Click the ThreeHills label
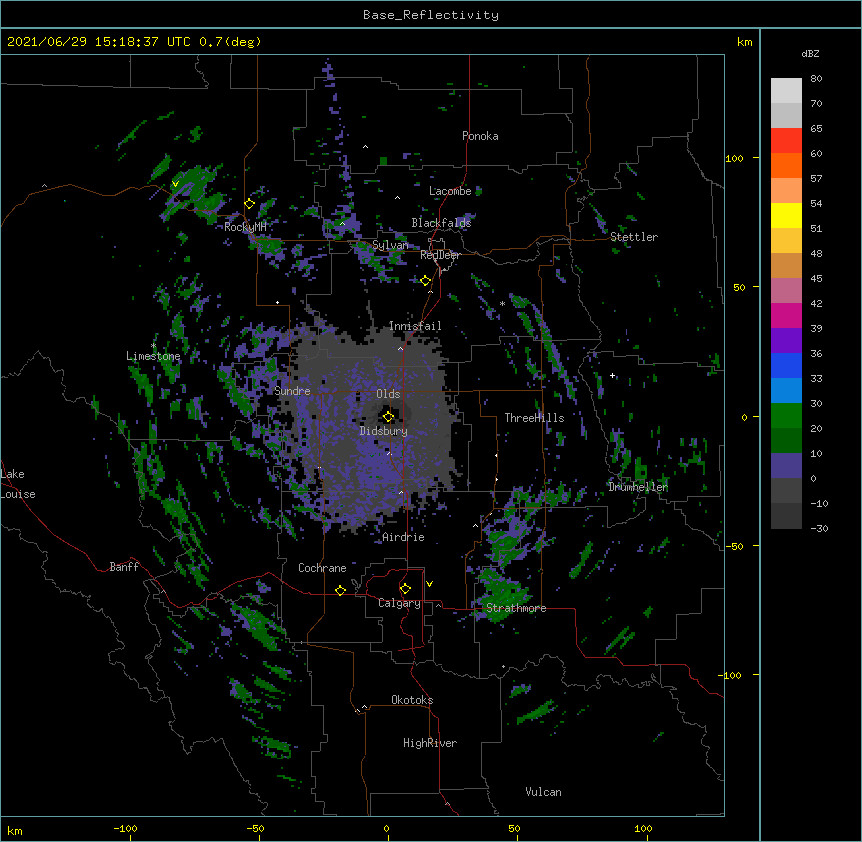The image size is (862, 842). [534, 418]
